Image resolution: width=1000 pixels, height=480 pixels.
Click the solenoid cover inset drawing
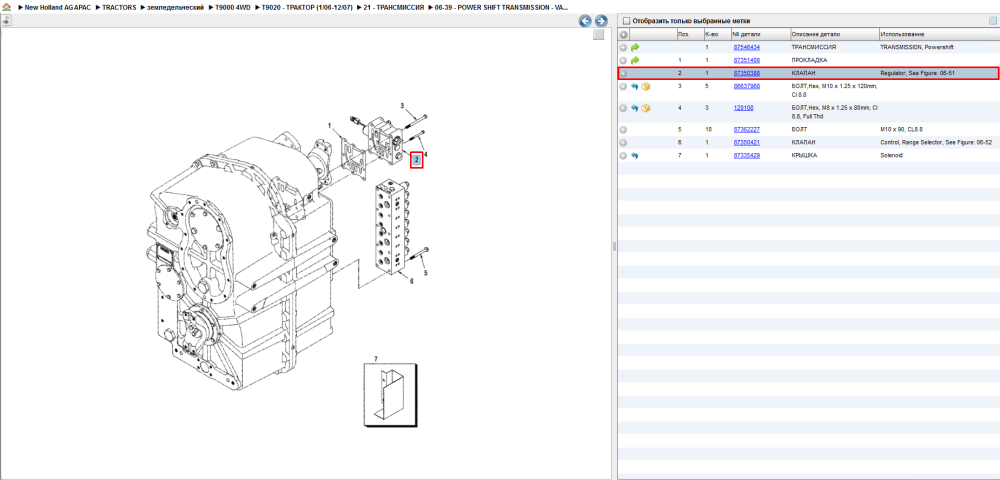tap(390, 395)
